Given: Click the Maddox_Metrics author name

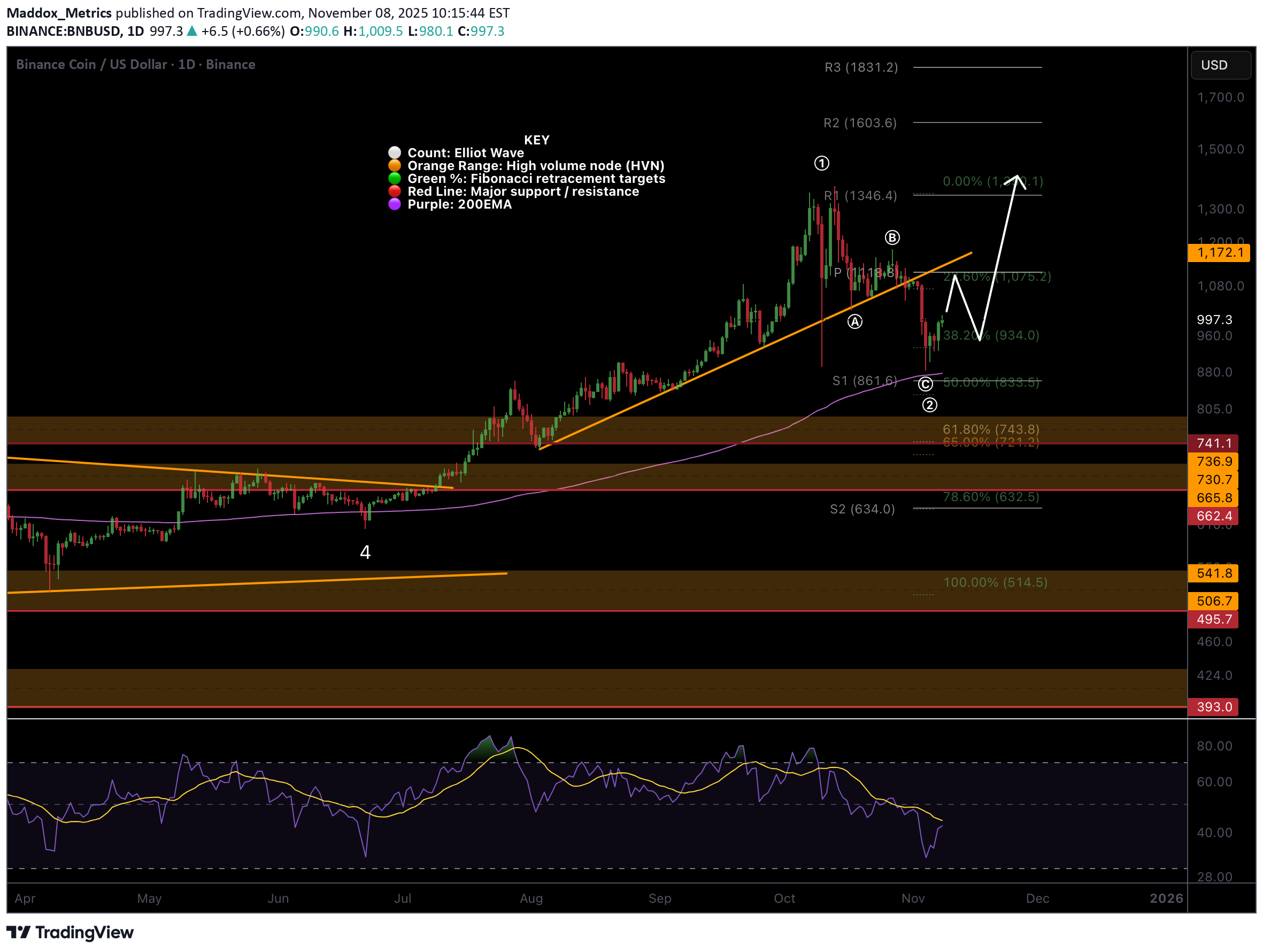Looking at the screenshot, I should (59, 12).
